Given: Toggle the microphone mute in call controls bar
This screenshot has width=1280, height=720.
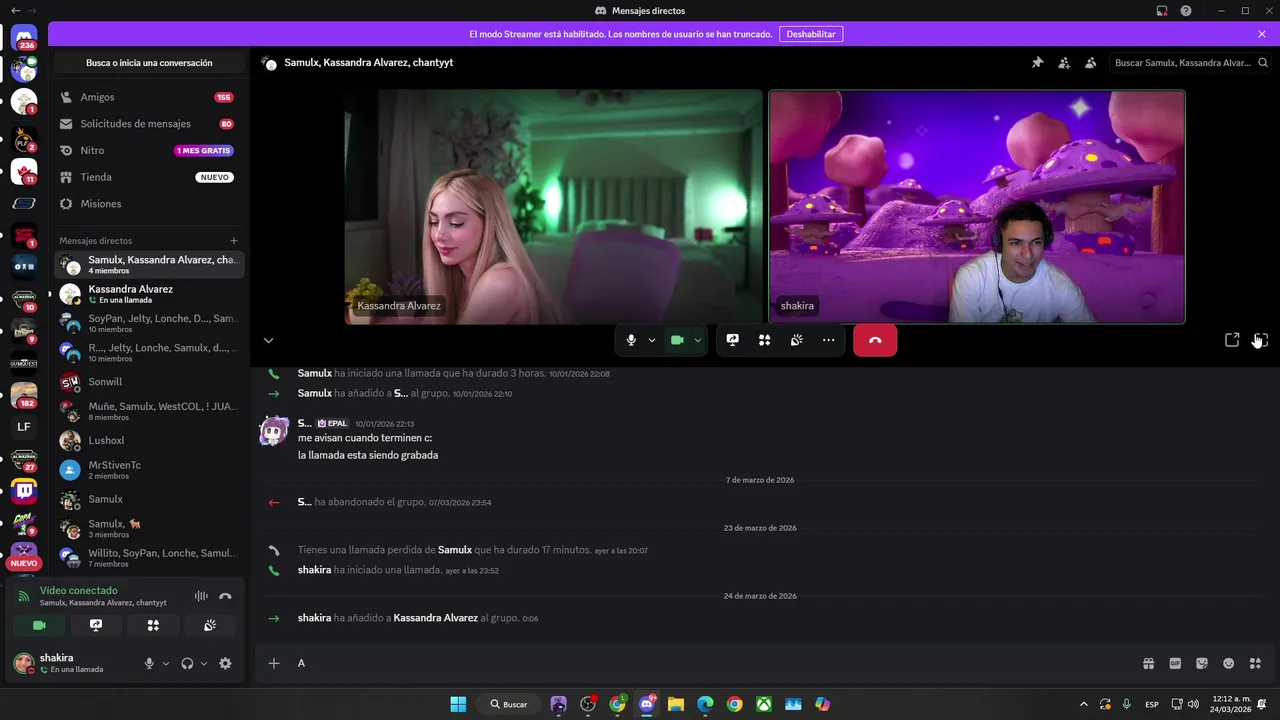Looking at the screenshot, I should [631, 340].
